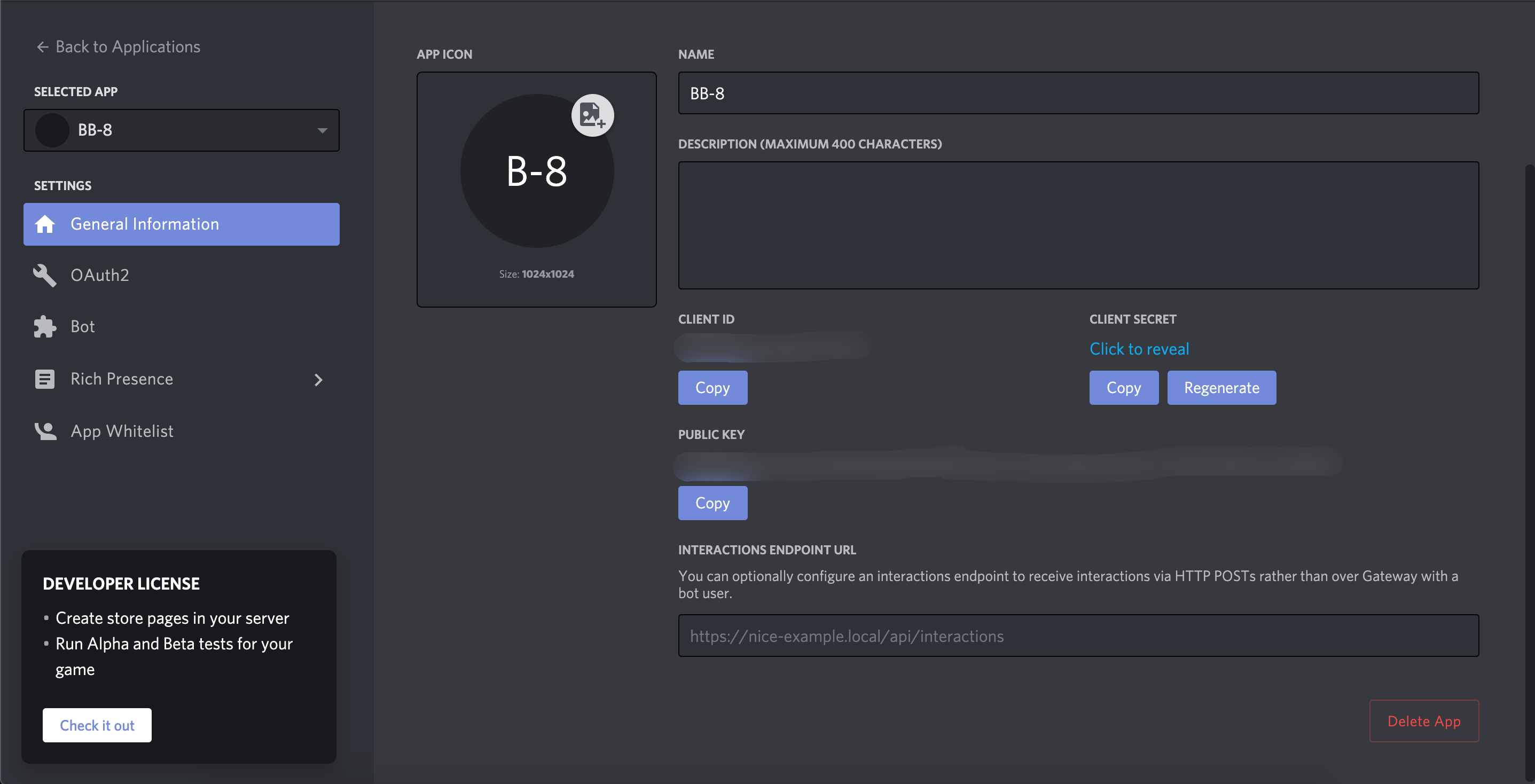Click the PUBLIC KEY label
Image resolution: width=1535 pixels, height=784 pixels.
[x=711, y=434]
